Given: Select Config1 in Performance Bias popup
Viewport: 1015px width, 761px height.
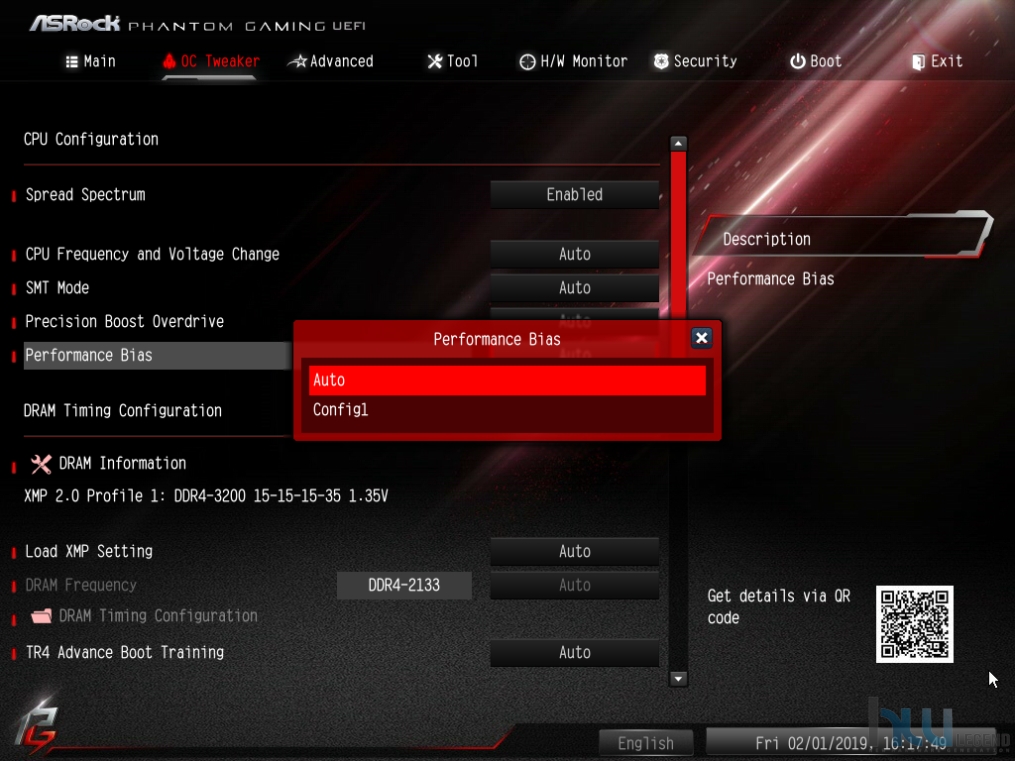Looking at the screenshot, I should tap(507, 410).
